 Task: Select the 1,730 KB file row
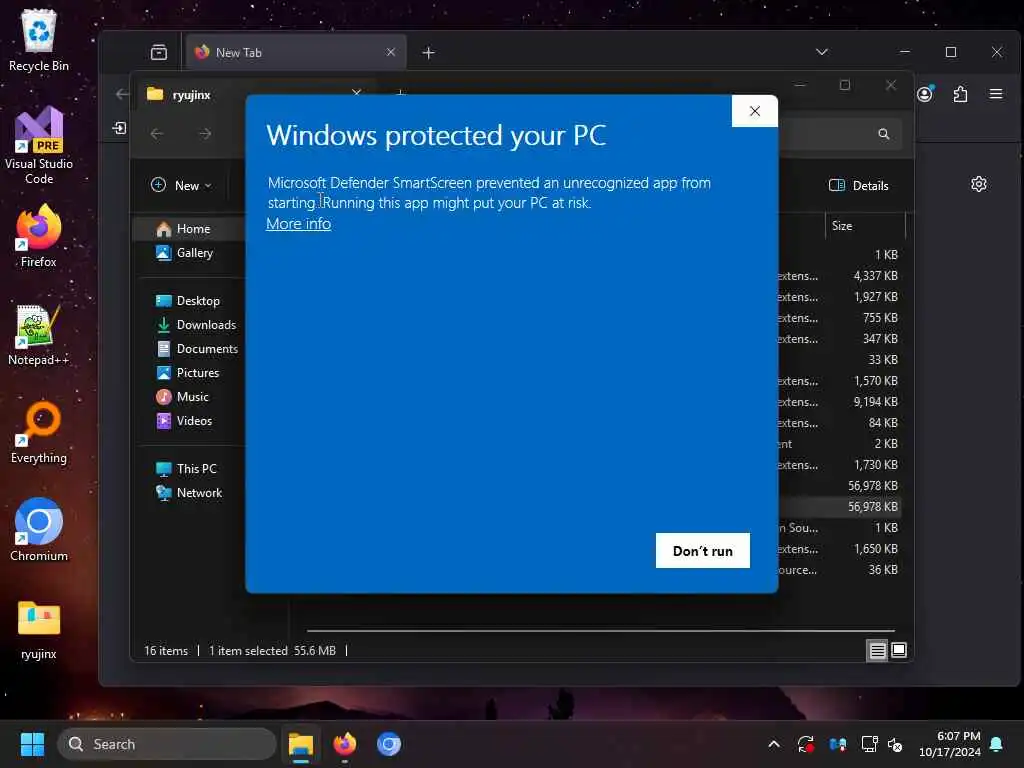pyautogui.click(x=841, y=464)
